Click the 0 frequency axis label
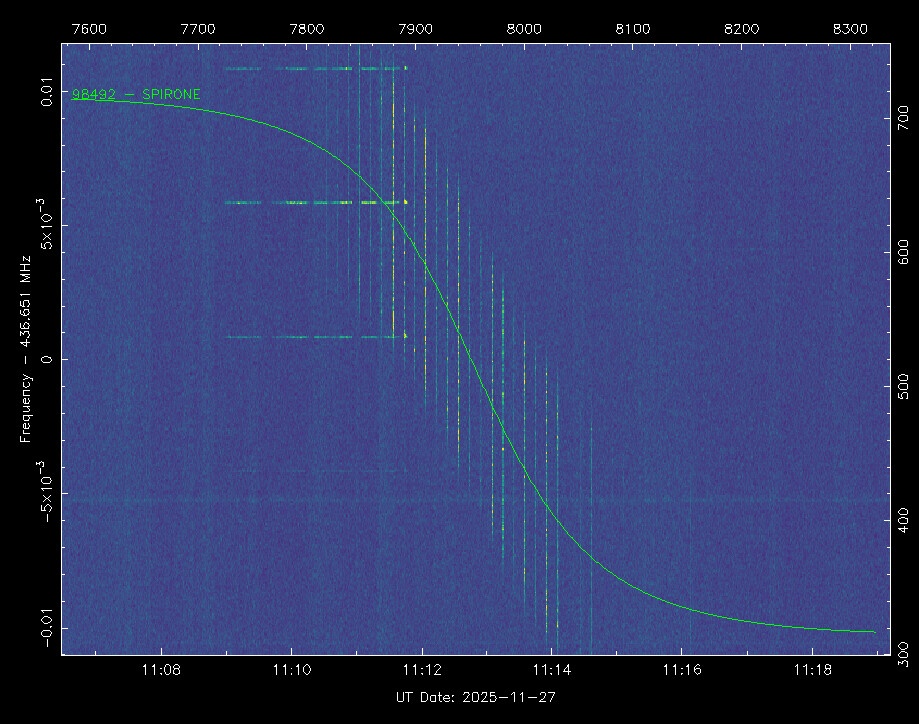919x724 pixels. [46, 359]
